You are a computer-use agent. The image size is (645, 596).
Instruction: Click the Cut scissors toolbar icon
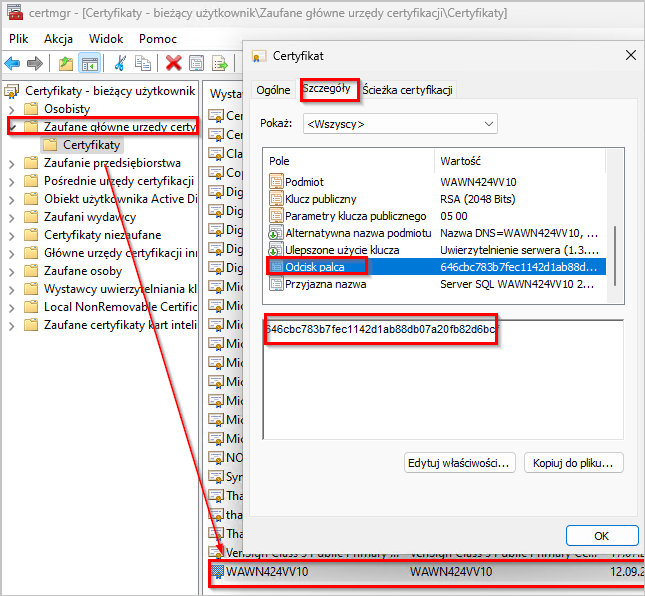[x=120, y=63]
